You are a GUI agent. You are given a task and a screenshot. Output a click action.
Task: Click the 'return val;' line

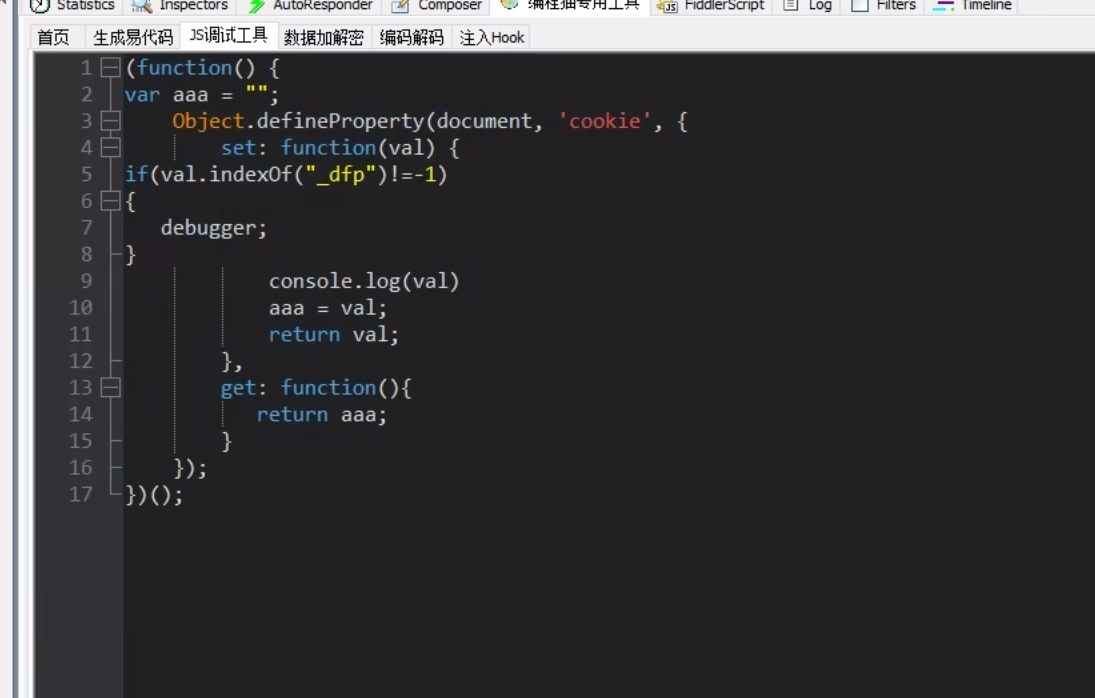click(x=334, y=334)
